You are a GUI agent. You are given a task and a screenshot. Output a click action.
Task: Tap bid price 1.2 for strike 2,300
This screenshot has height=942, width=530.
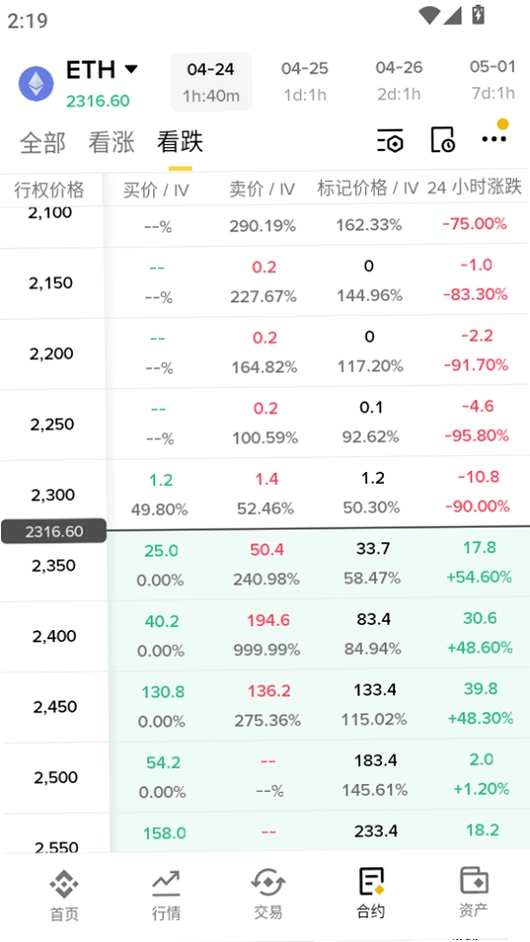[160, 480]
